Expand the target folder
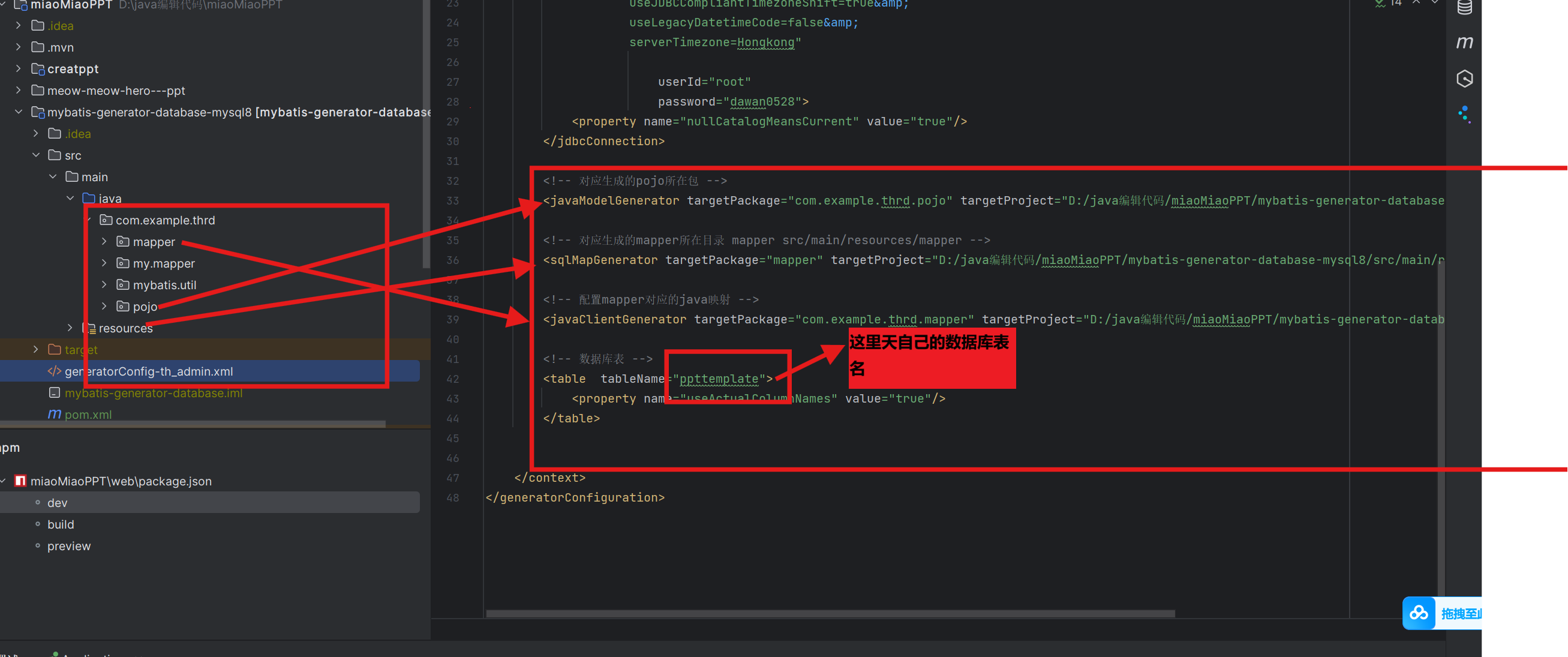 tap(35, 349)
